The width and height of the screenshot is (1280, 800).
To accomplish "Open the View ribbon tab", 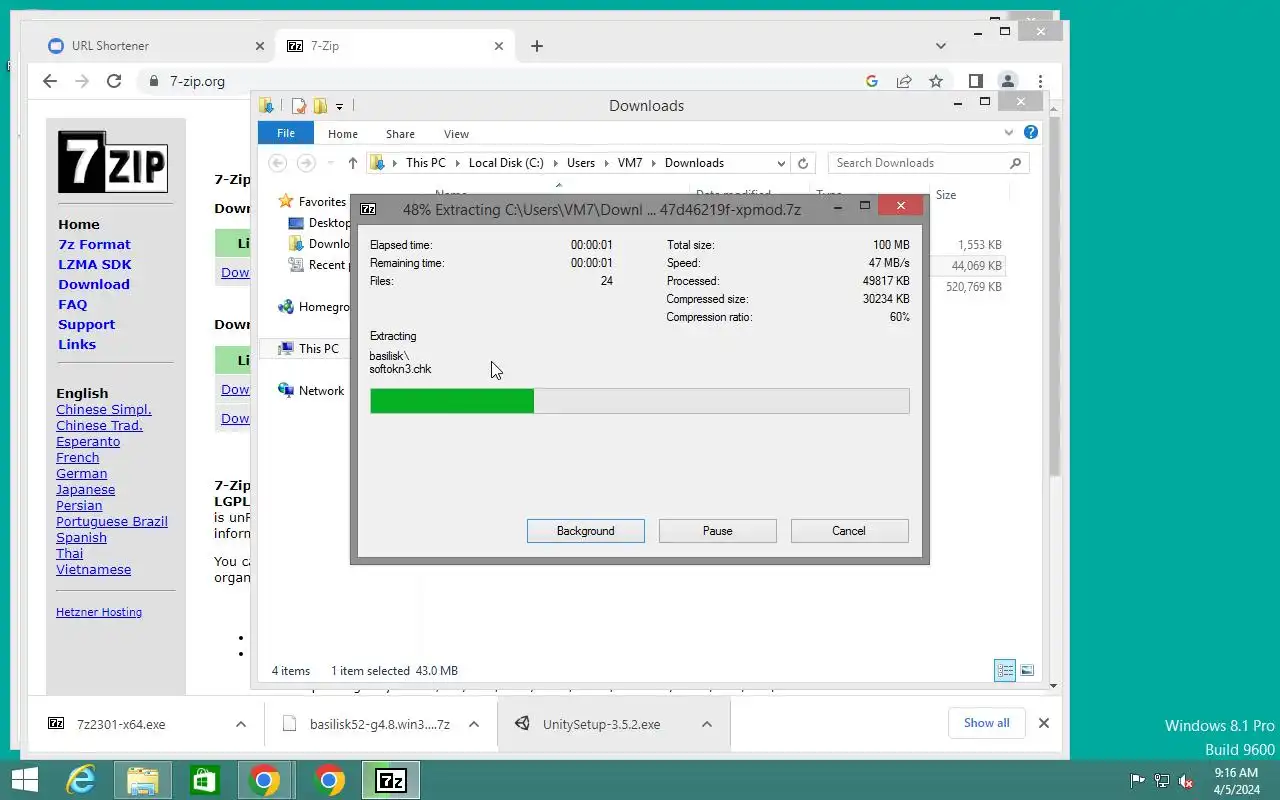I will coord(456,134).
